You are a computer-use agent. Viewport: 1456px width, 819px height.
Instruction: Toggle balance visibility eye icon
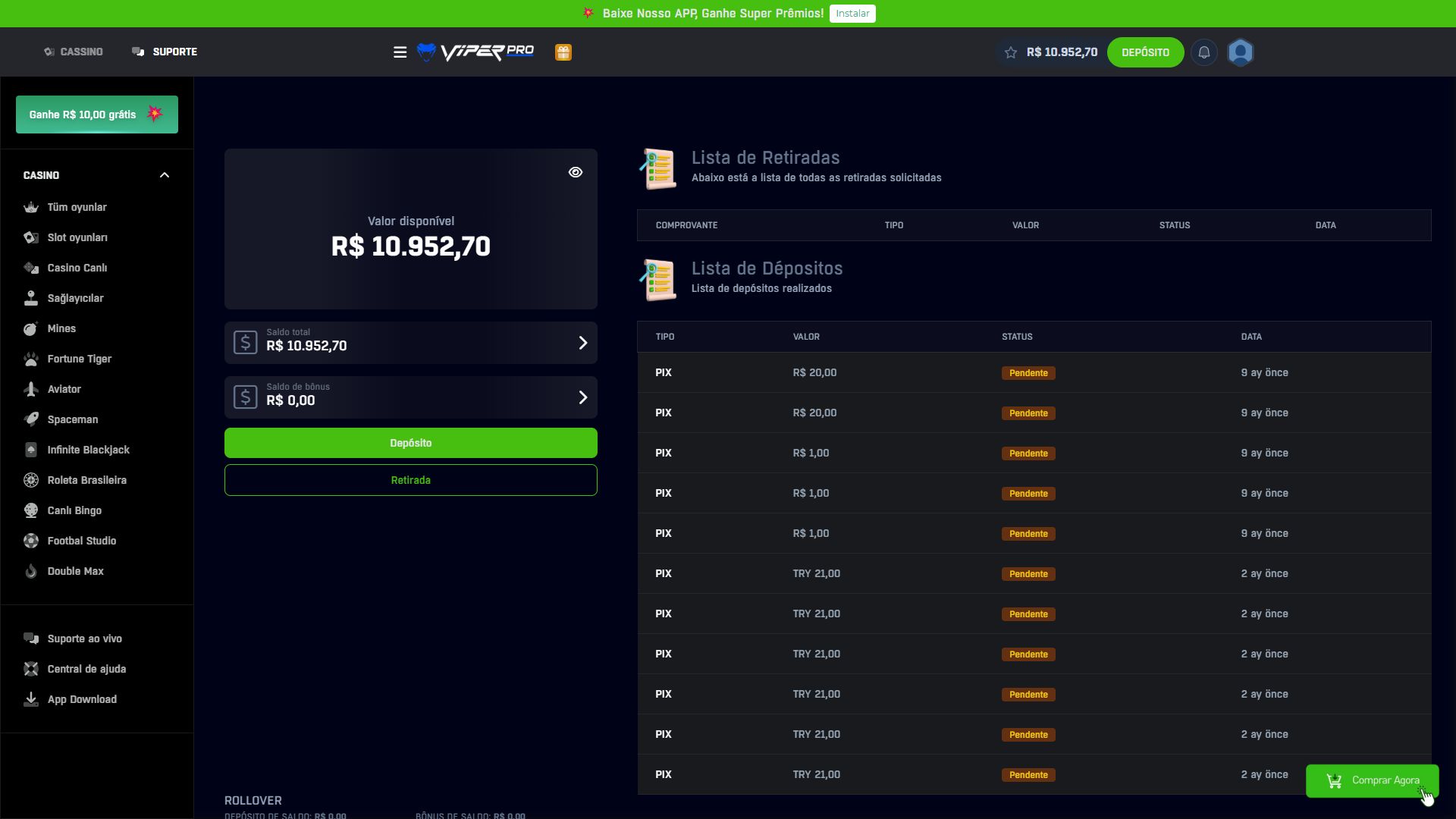click(576, 172)
